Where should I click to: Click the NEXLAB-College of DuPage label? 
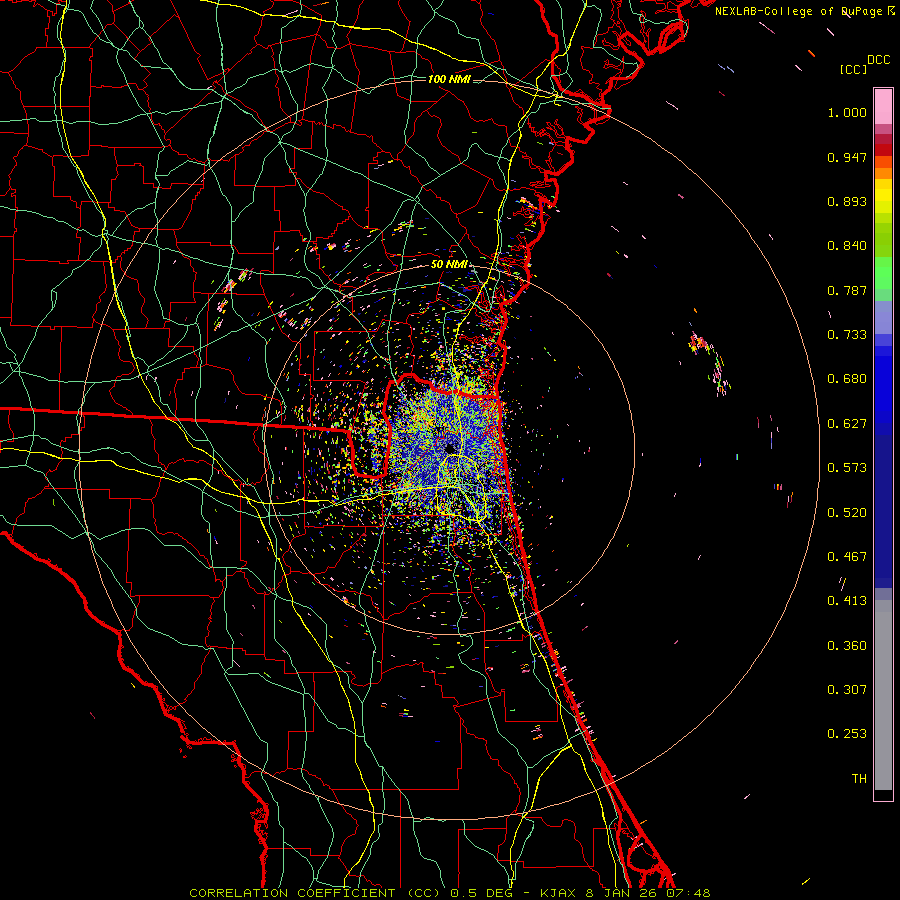coord(799,11)
